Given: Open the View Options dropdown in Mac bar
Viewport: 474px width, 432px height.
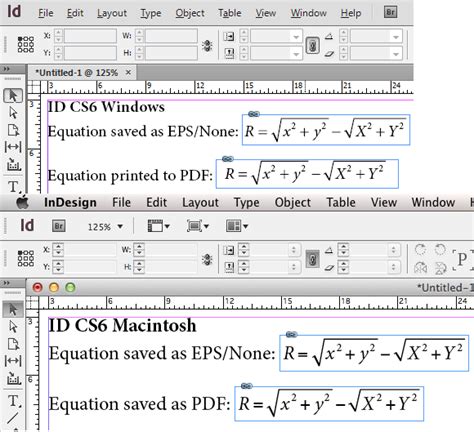Looking at the screenshot, I should (159, 226).
